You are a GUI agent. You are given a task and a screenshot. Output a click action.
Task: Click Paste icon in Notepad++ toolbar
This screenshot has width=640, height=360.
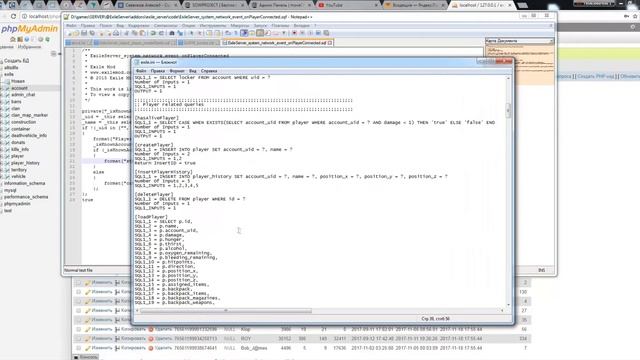point(142,33)
